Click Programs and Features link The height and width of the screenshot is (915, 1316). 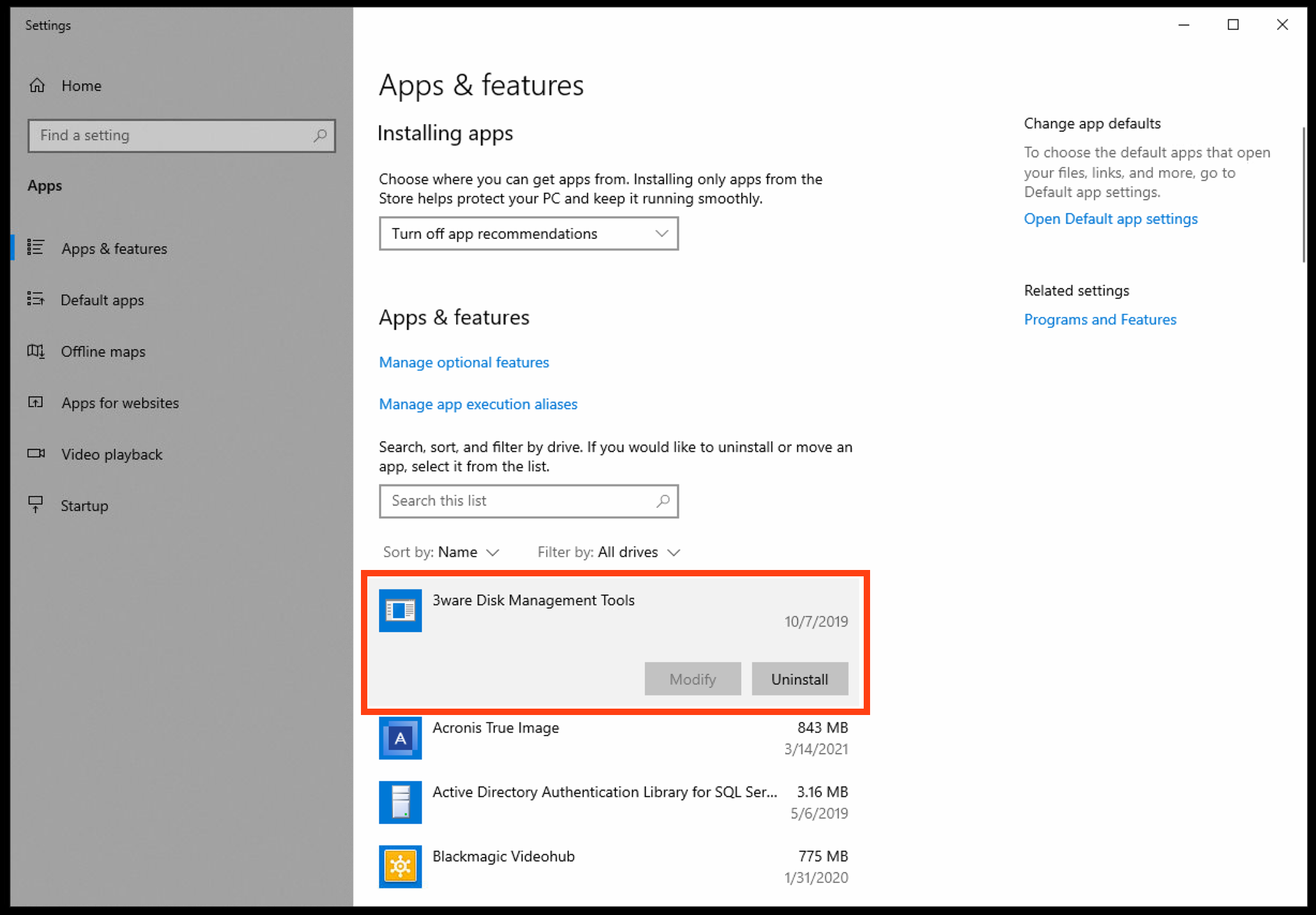click(x=1099, y=319)
